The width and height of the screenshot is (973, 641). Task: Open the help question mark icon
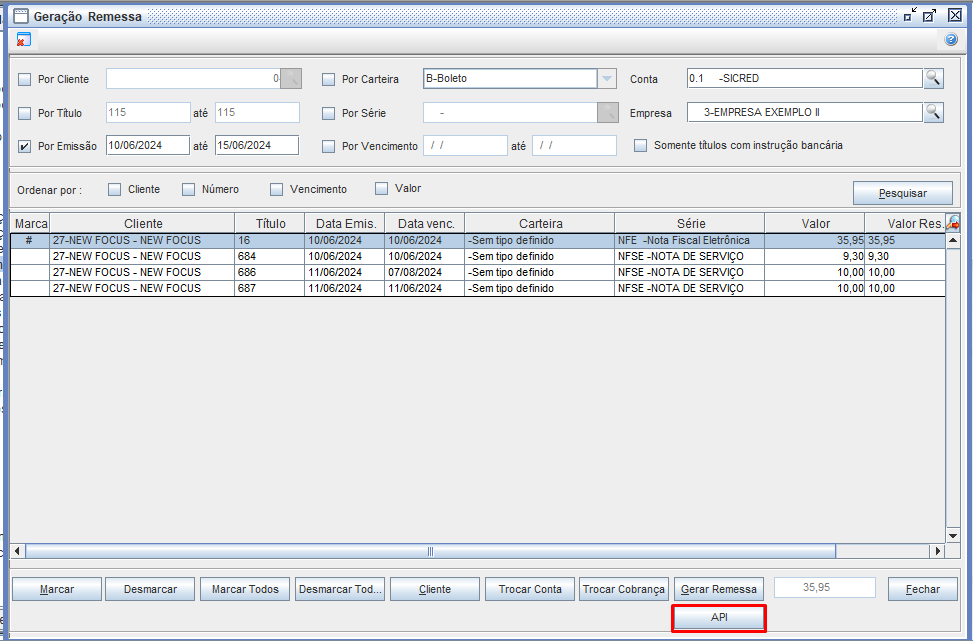(951, 40)
